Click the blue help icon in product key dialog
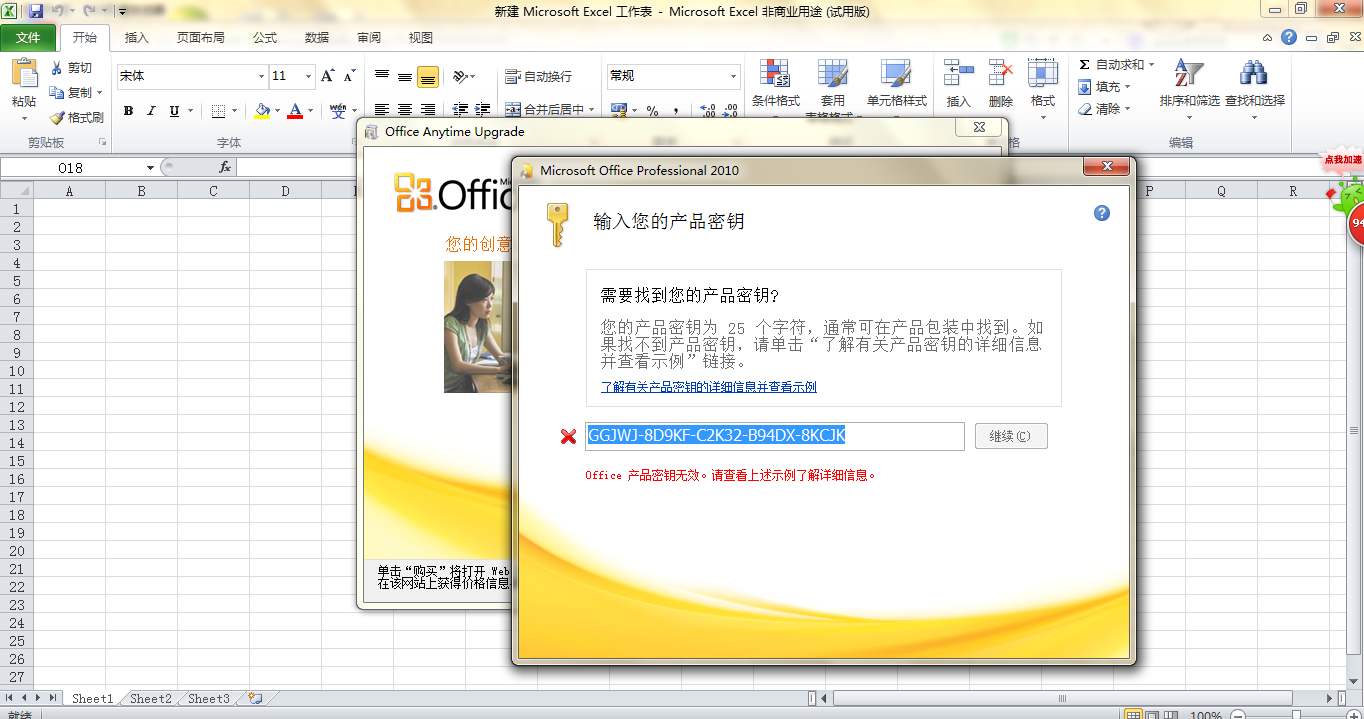1364x719 pixels. 1102,213
